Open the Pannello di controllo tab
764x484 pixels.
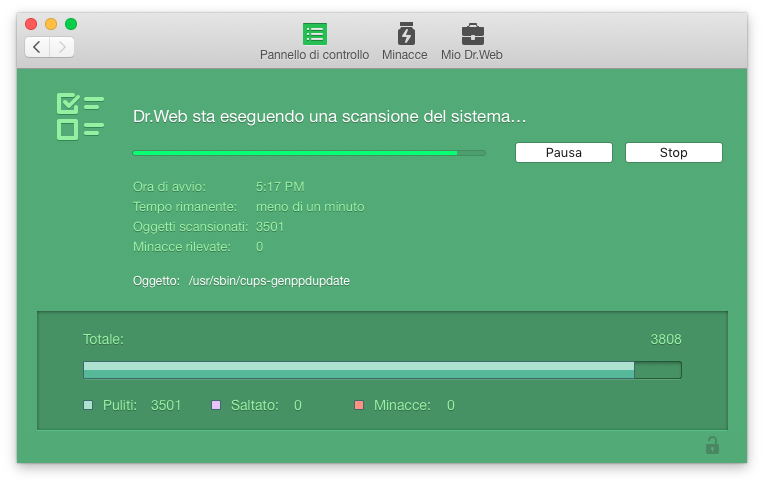click(x=314, y=42)
